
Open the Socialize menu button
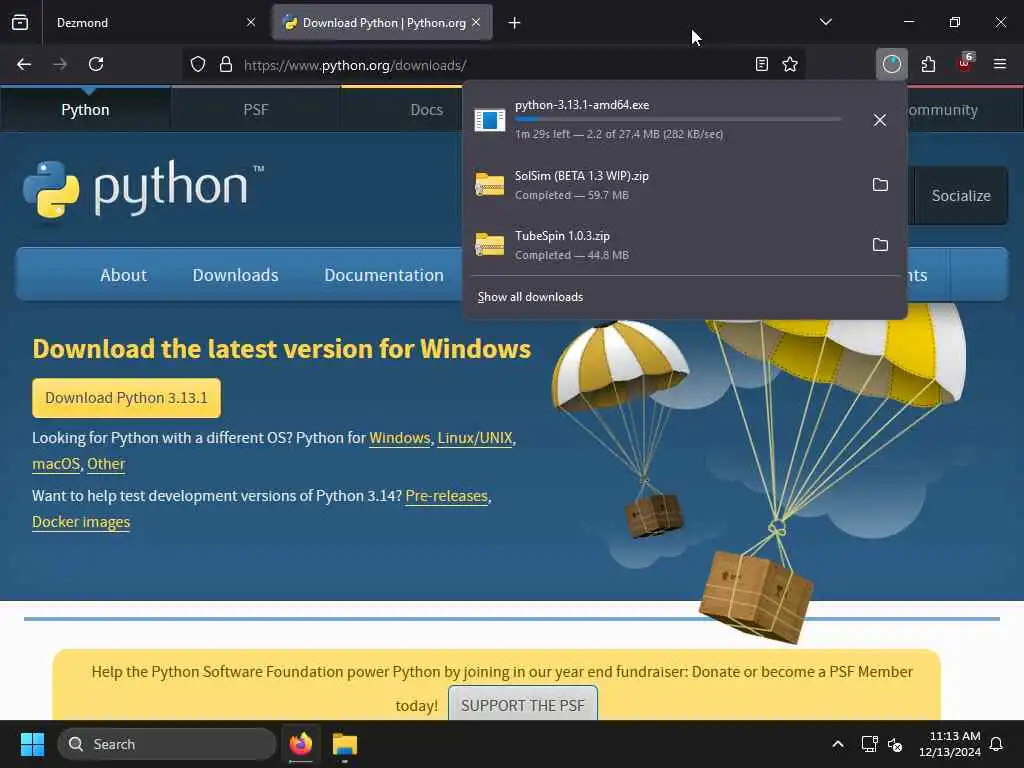click(961, 196)
